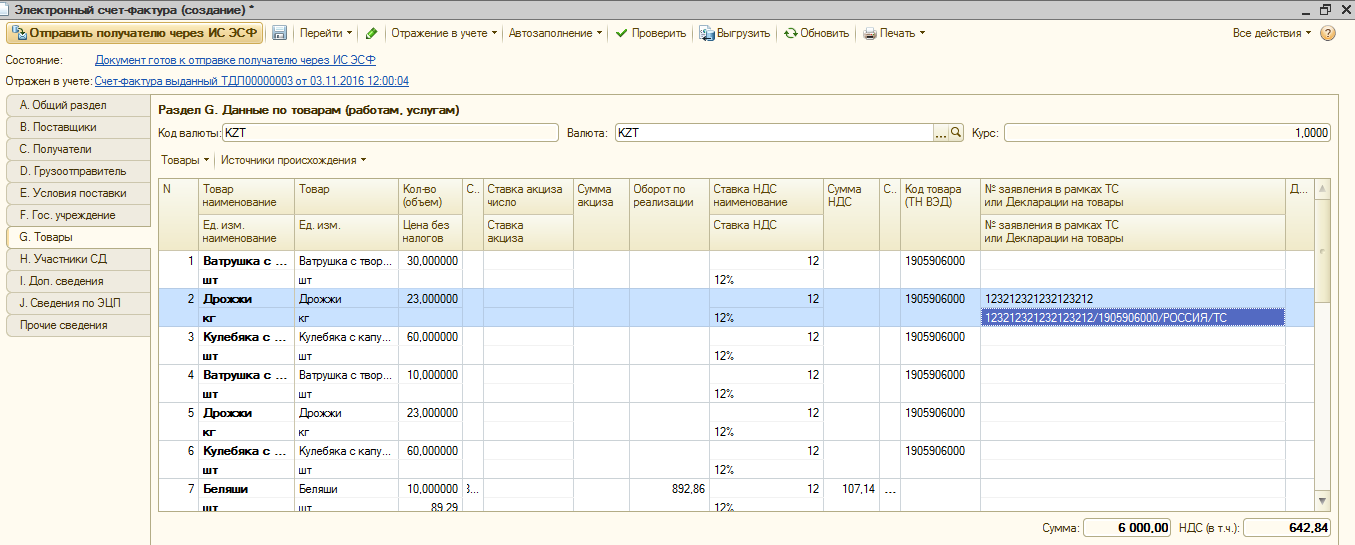Click the ellipsis select button in Валюта field
Viewport: 1355px width, 545px height.
click(x=940, y=133)
